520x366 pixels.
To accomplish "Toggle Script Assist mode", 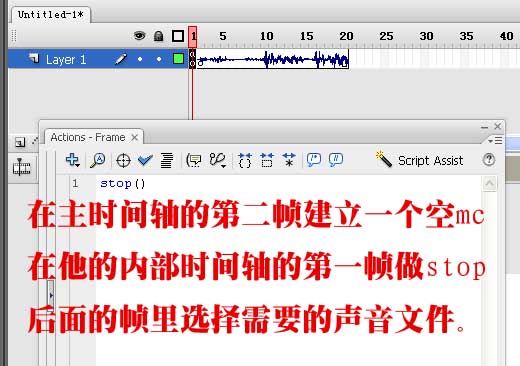I will 419,160.
